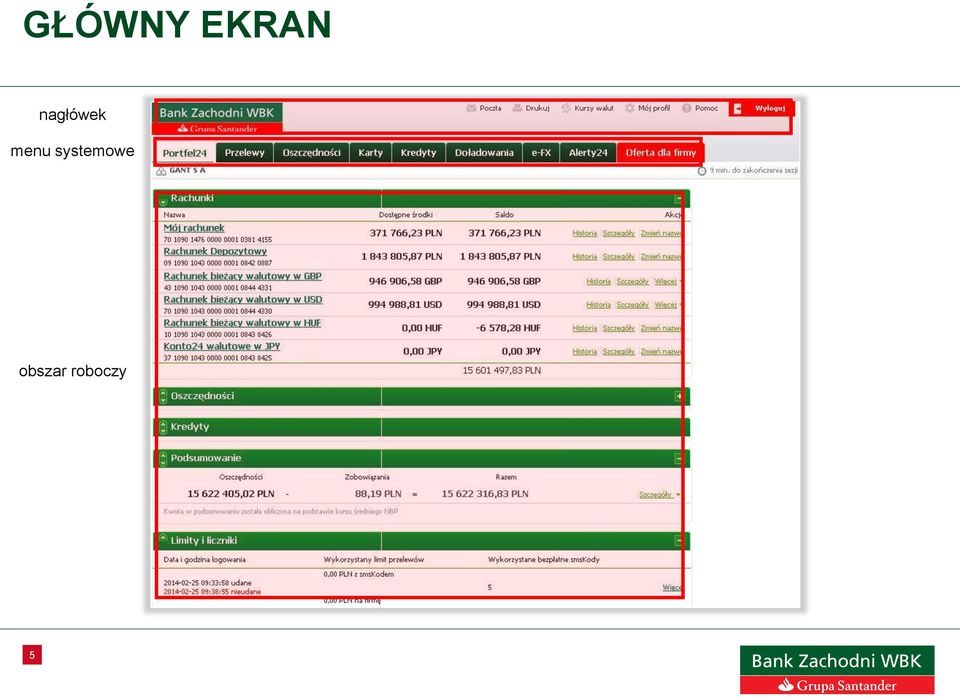Open Szczegóły dropdown in Podsumowanie
The height and width of the screenshot is (697, 960).
tap(659, 494)
